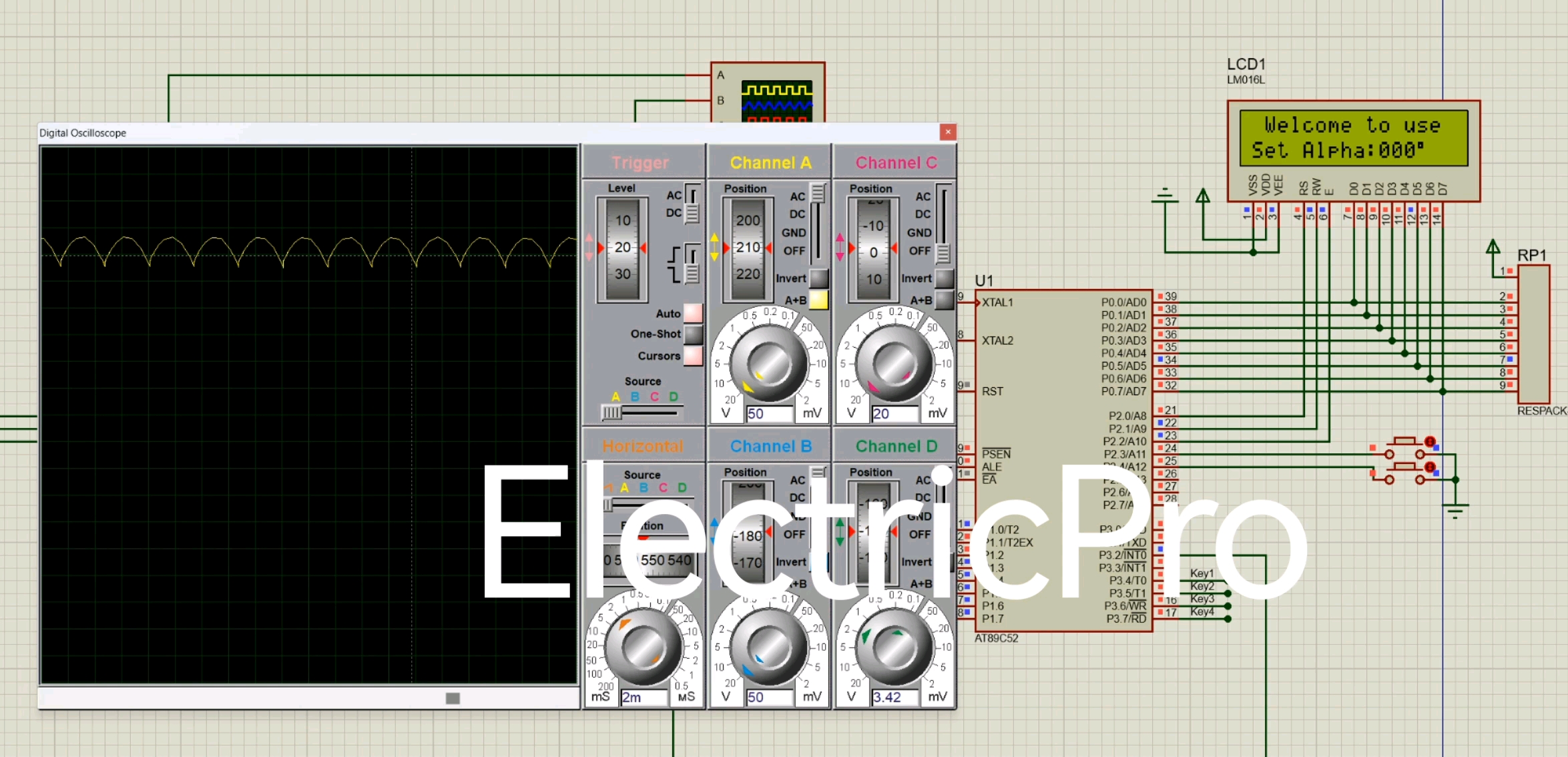Click the Trigger Level thumbwheel
The image size is (1568, 757).
[622, 248]
